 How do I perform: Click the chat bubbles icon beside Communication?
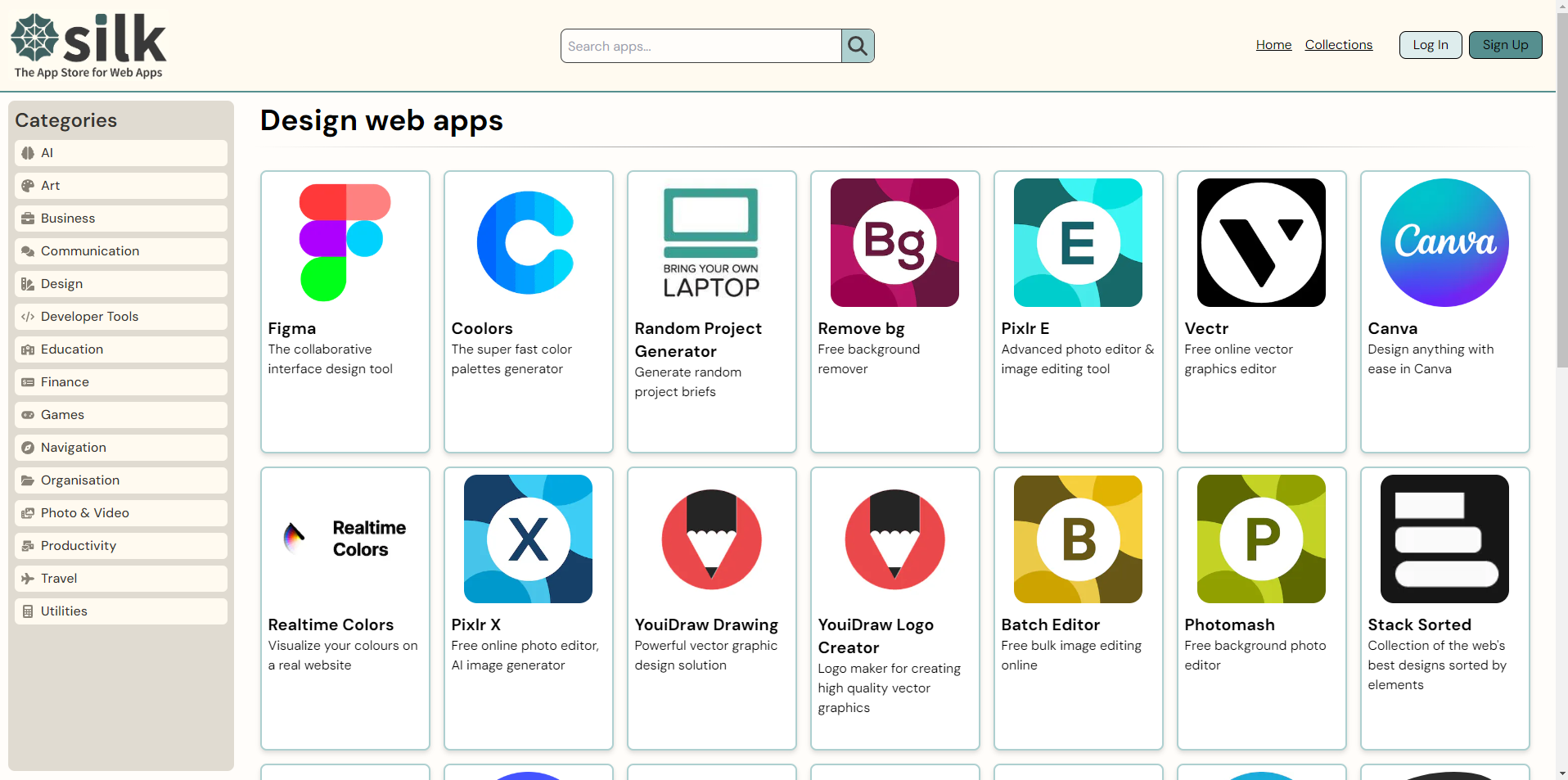(x=28, y=251)
